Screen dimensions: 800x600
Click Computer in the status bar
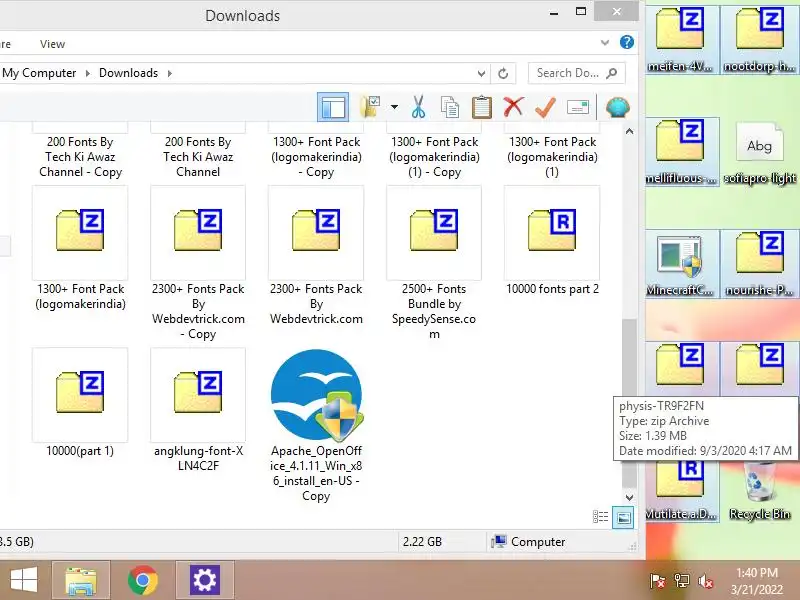(528, 542)
